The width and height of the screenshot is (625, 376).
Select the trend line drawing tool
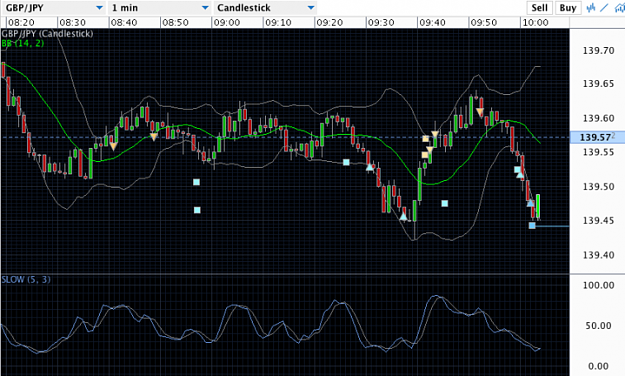click(604, 8)
